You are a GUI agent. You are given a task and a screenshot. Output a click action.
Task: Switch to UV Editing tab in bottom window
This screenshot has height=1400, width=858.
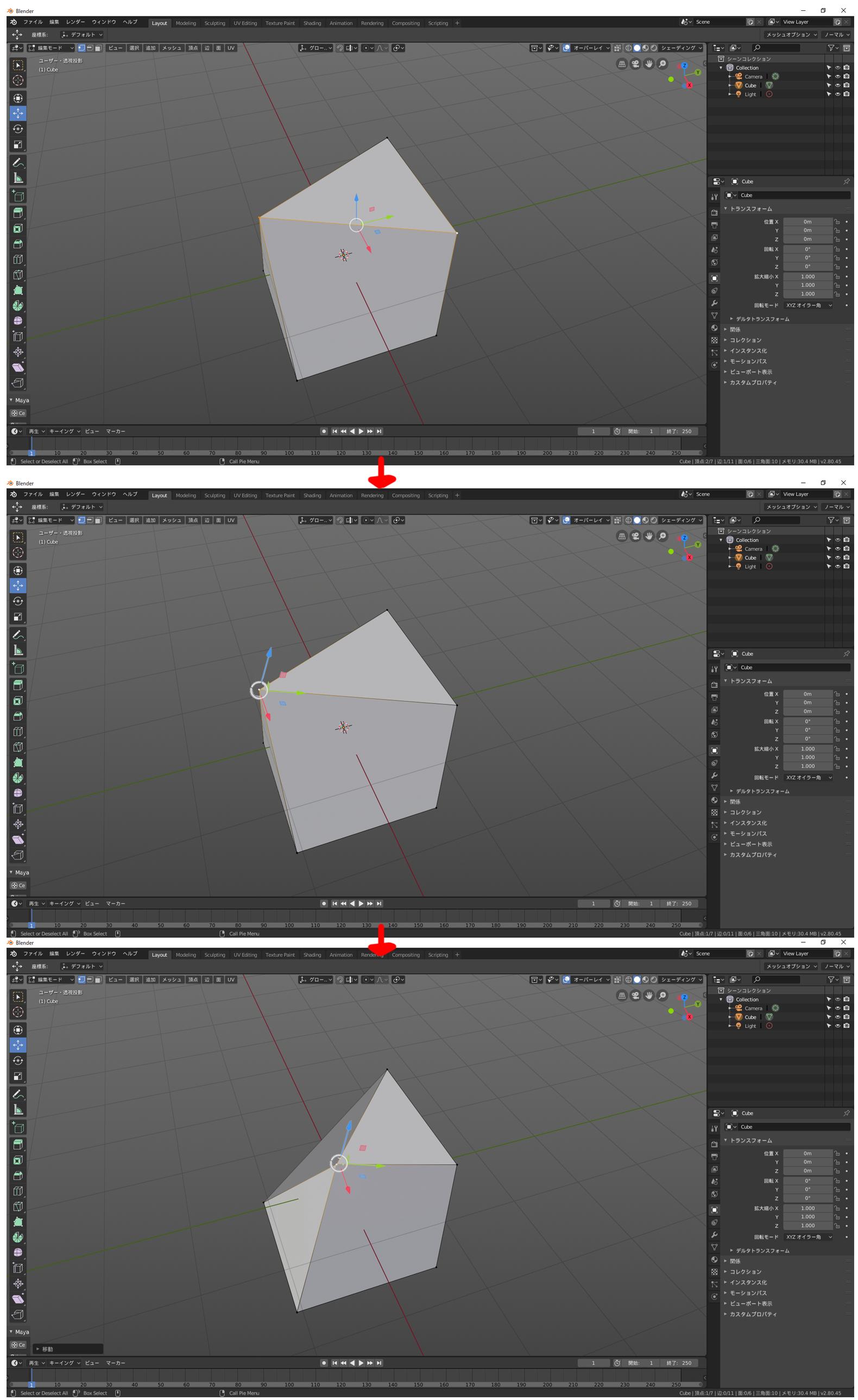coord(245,955)
